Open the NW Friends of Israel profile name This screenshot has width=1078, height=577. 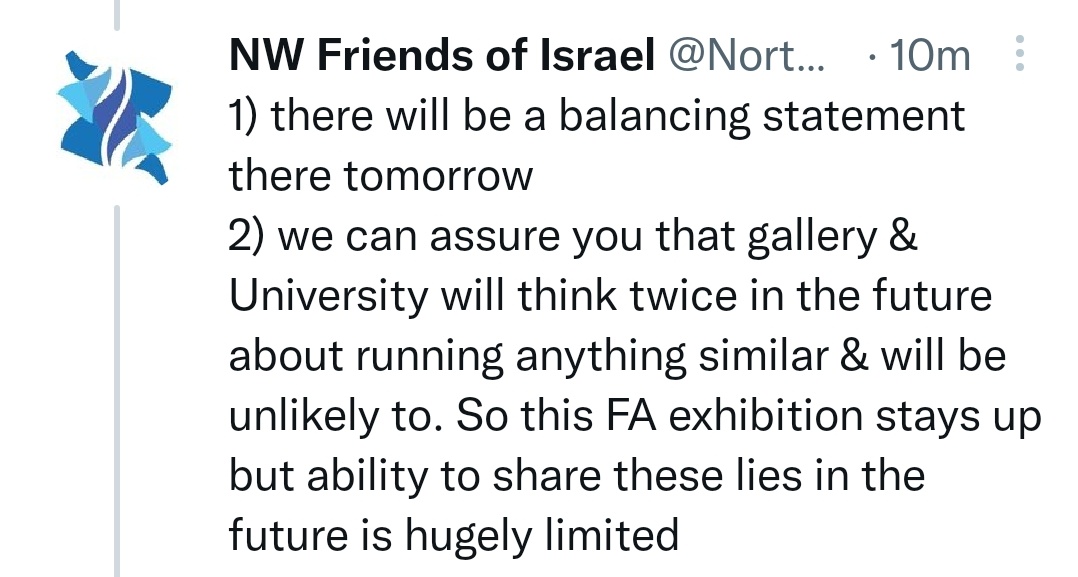440,56
